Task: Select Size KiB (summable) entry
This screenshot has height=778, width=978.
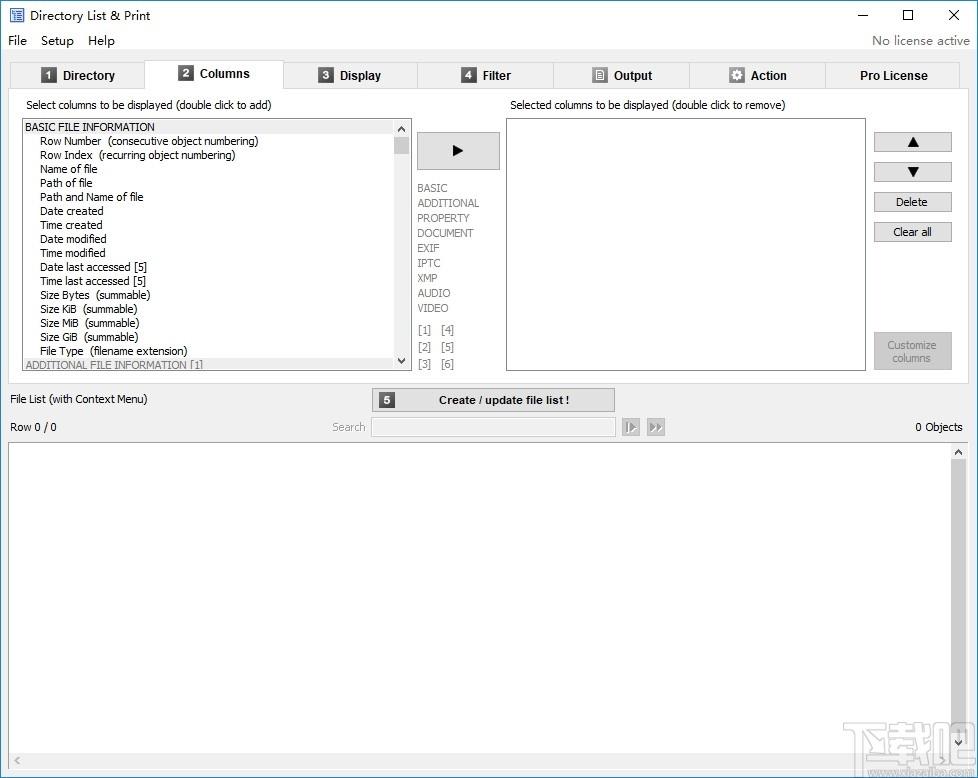Action: point(208,309)
